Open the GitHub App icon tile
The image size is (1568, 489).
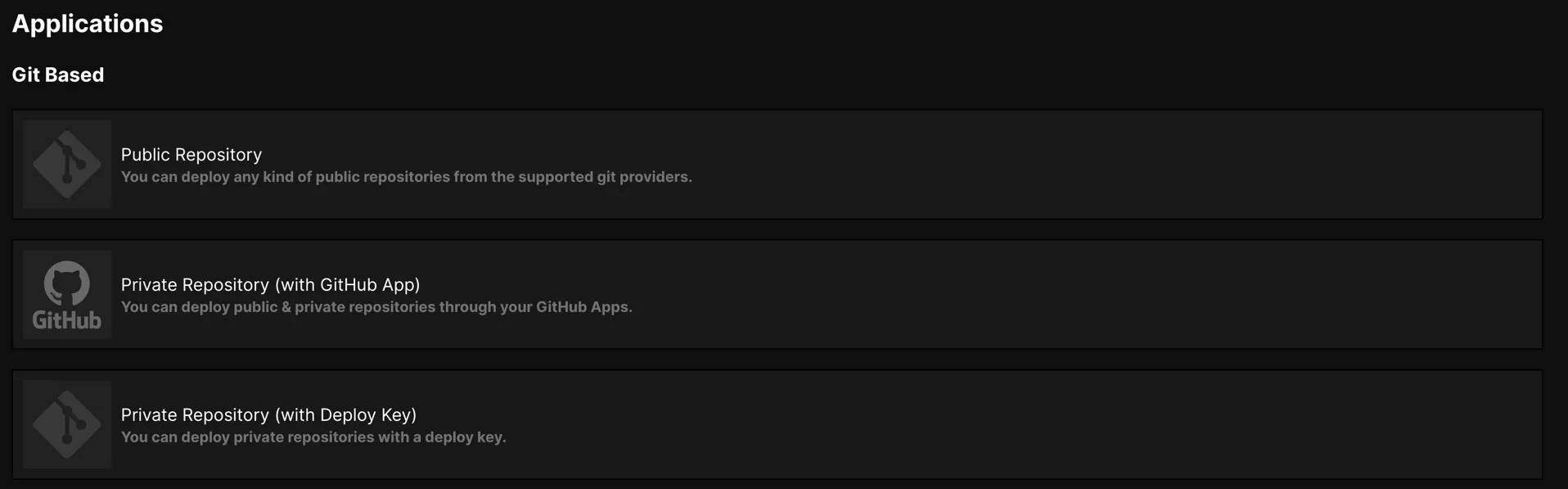click(x=67, y=294)
